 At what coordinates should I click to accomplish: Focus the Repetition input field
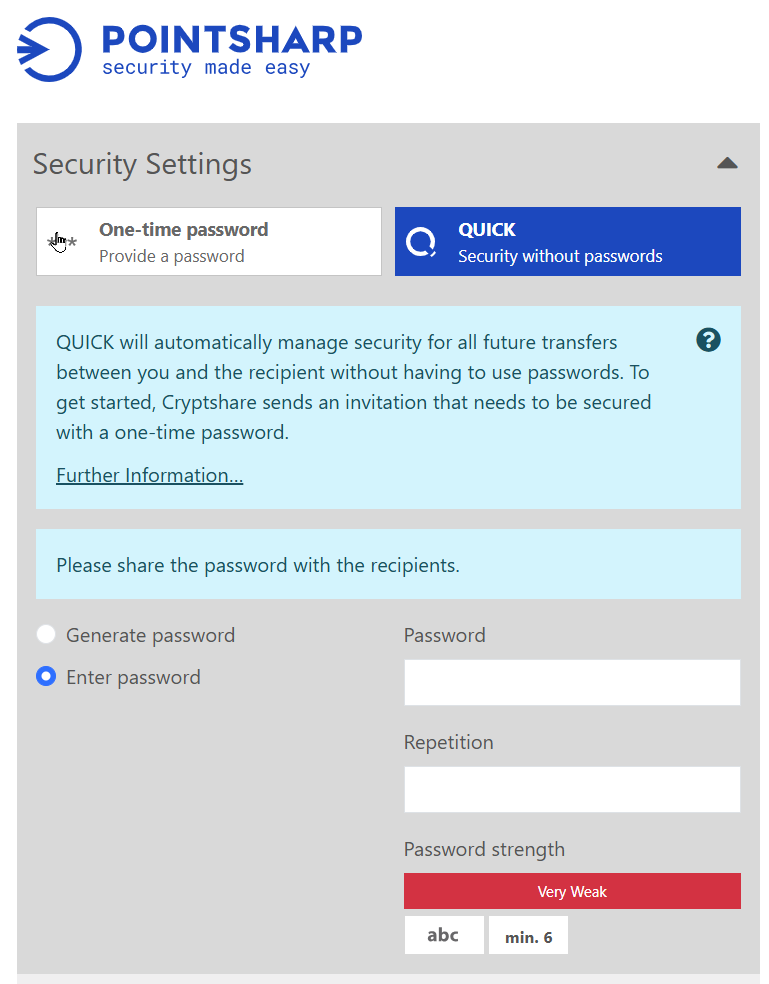(572, 789)
